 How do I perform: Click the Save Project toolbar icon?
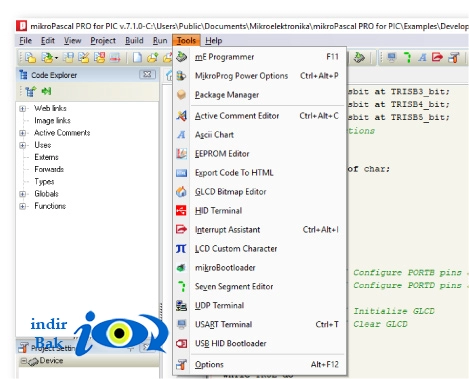[69, 58]
